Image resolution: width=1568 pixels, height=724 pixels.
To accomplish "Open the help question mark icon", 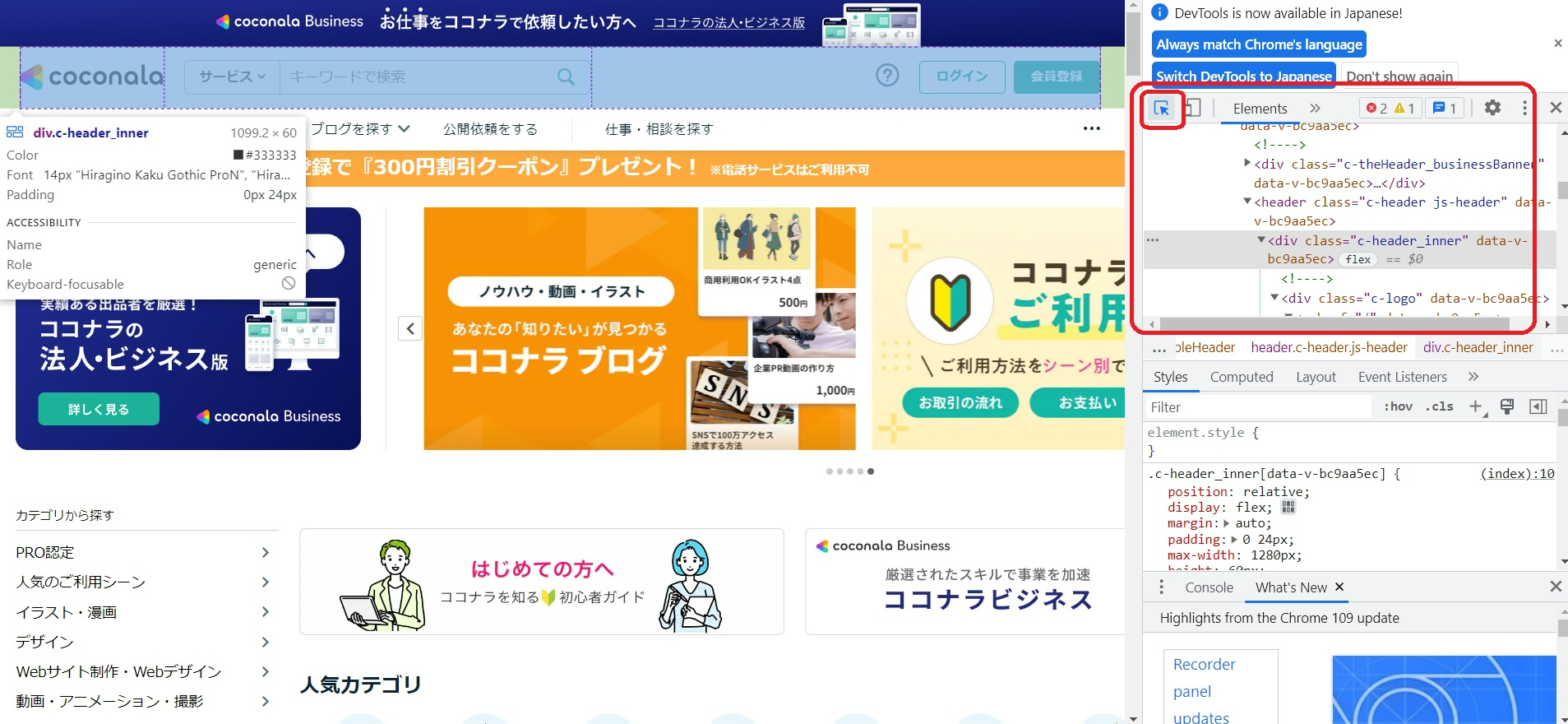I will click(x=887, y=76).
